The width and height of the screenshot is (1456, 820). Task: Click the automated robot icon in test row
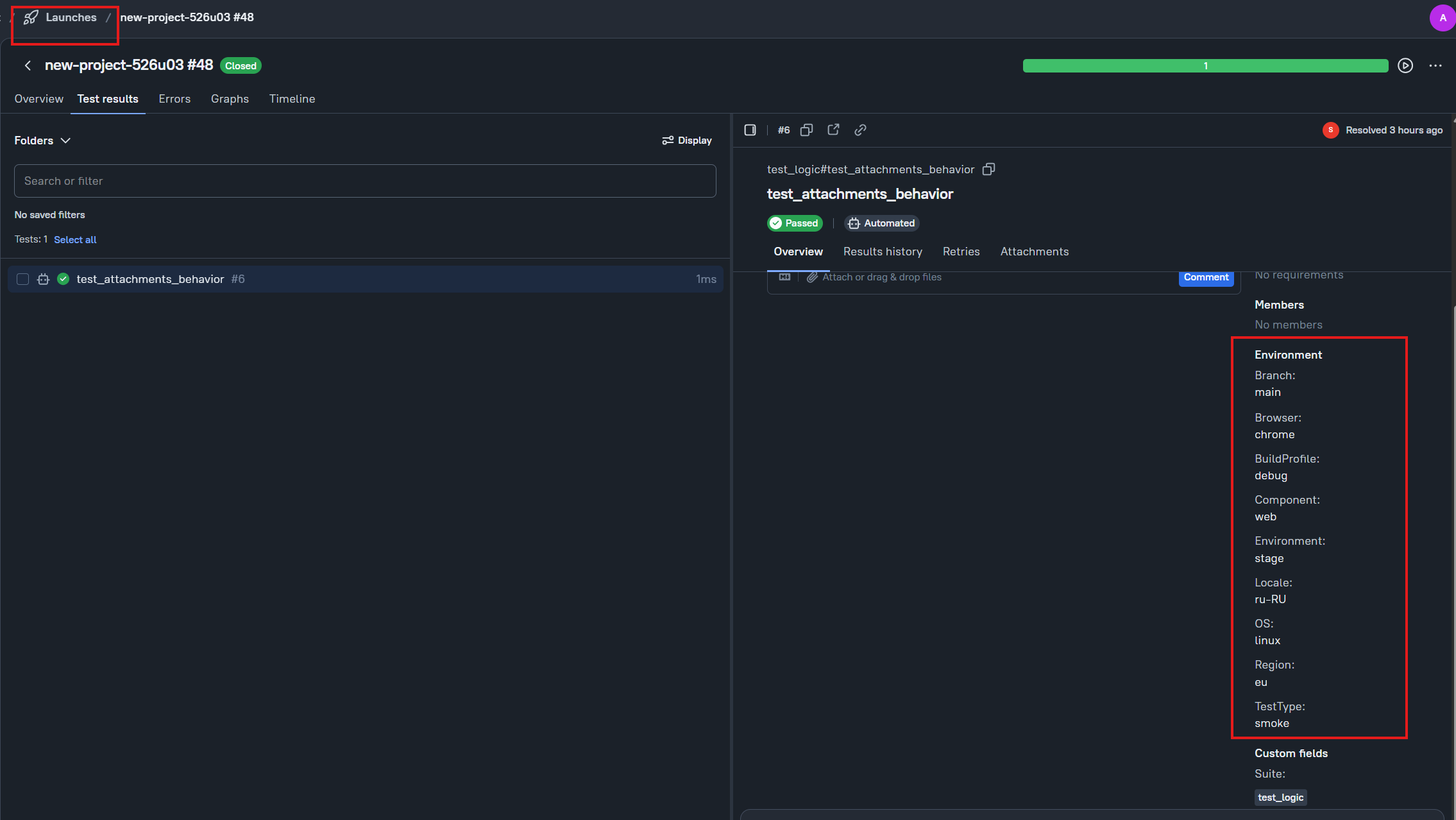pyautogui.click(x=43, y=279)
